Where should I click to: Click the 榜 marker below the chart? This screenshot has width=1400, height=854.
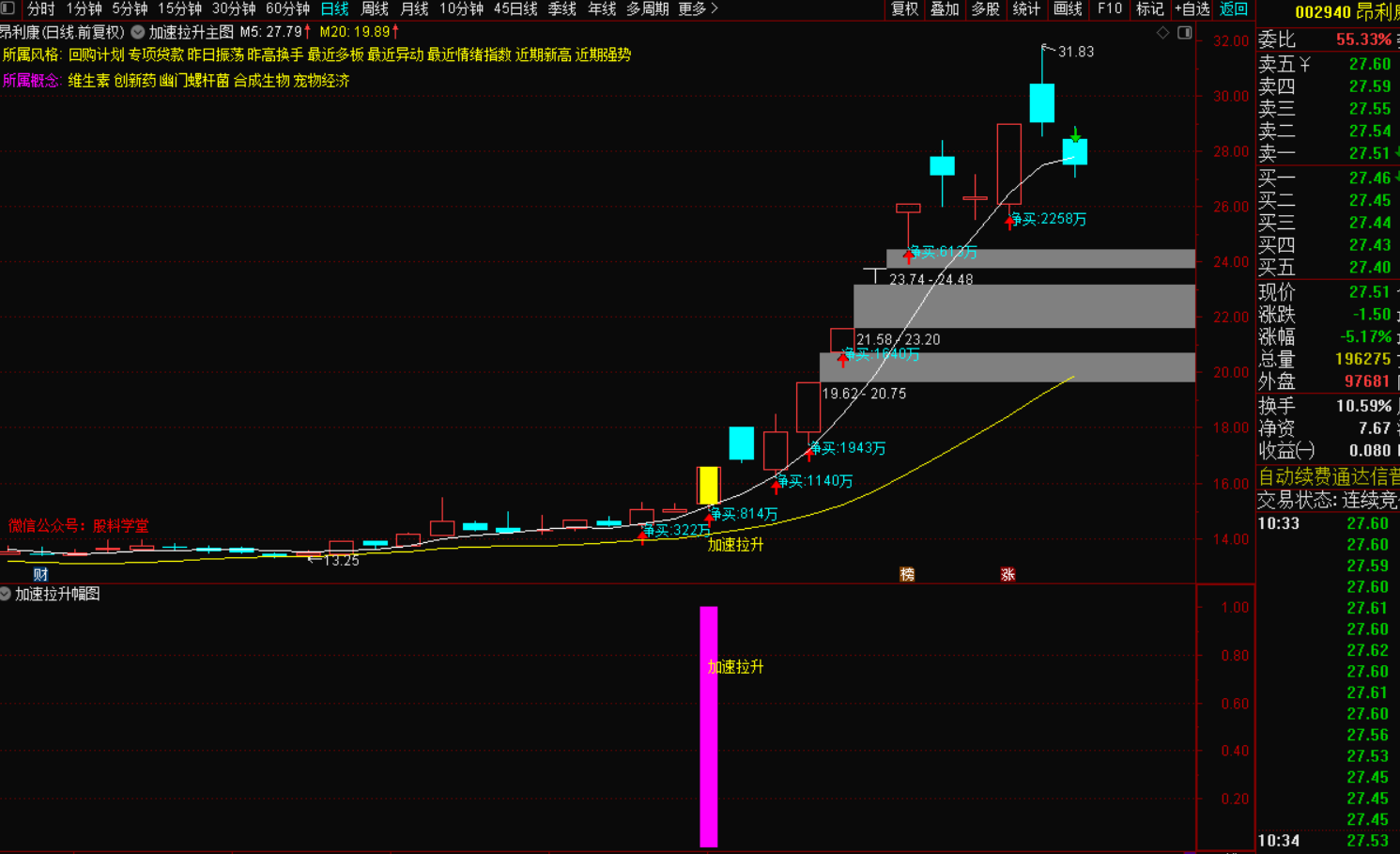907,574
